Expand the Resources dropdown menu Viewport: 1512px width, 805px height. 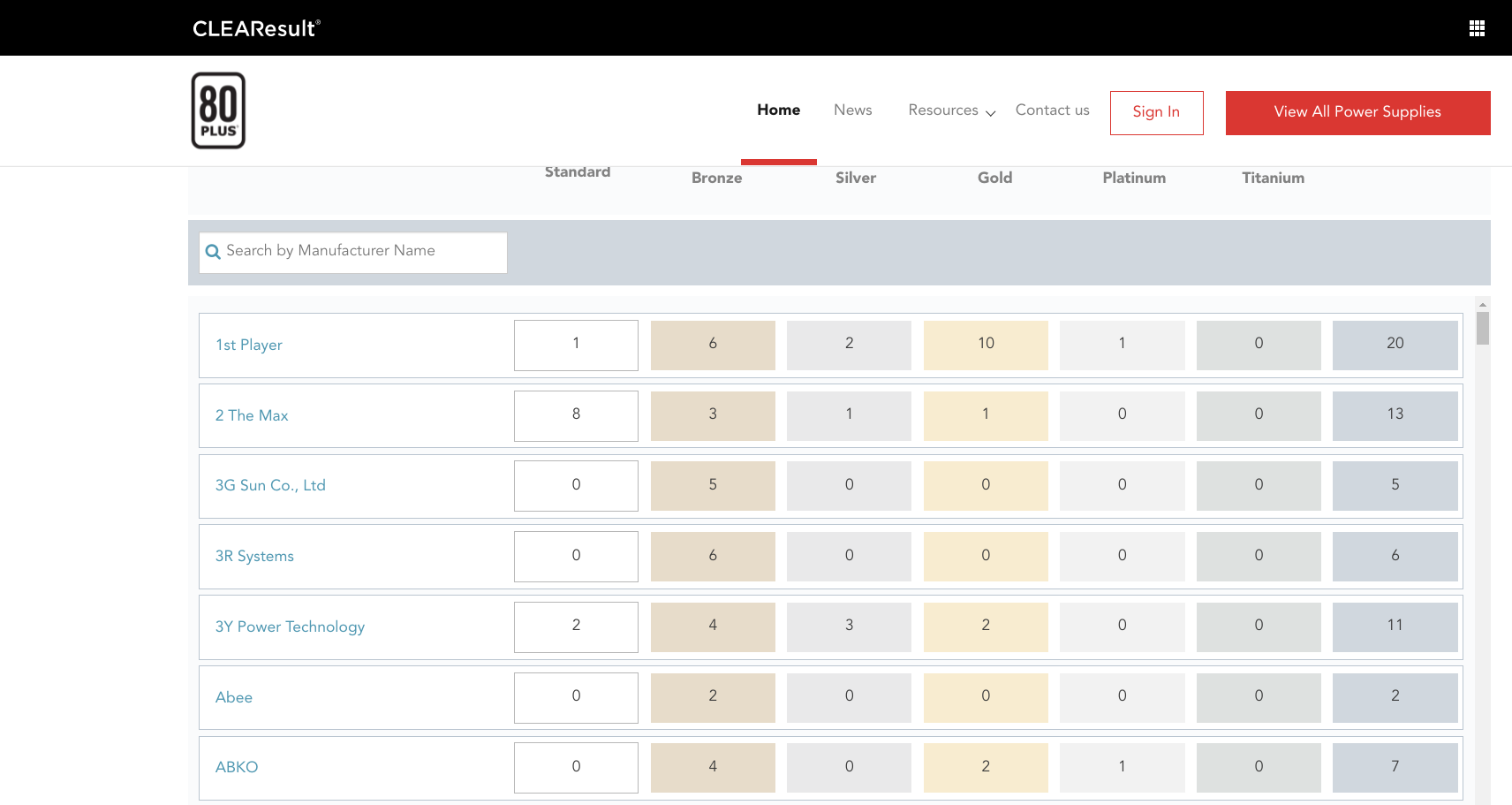951,110
